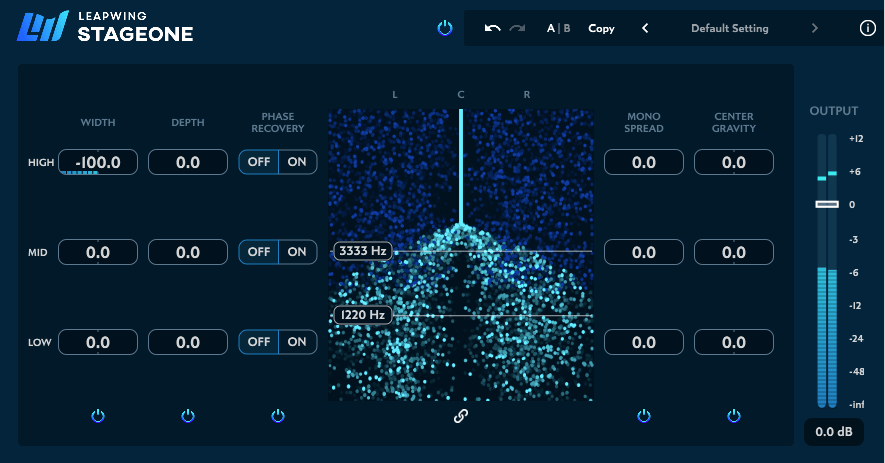
Task: Click the 3333 Hz crossover frequency label
Action: pos(362,251)
